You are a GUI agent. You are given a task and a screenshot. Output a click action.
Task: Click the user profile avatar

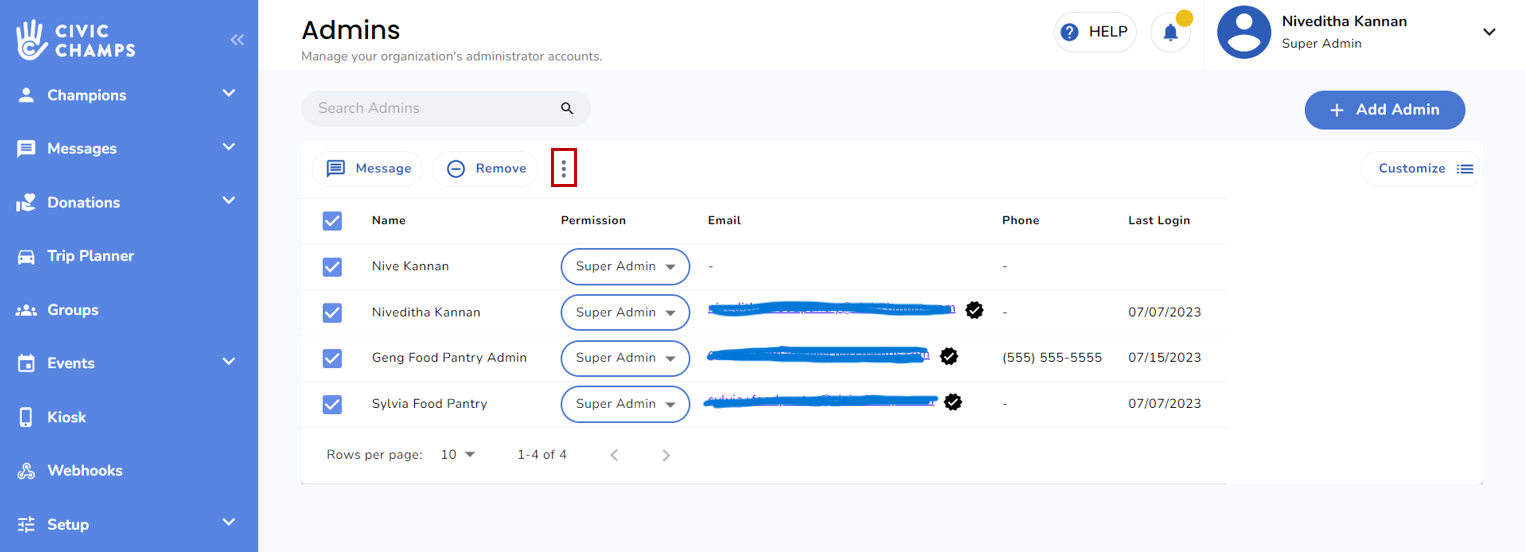point(1243,32)
